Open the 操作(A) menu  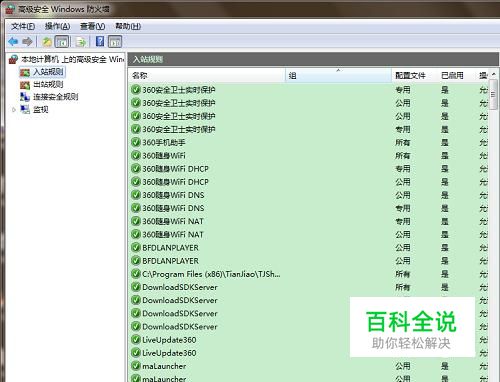[58, 26]
